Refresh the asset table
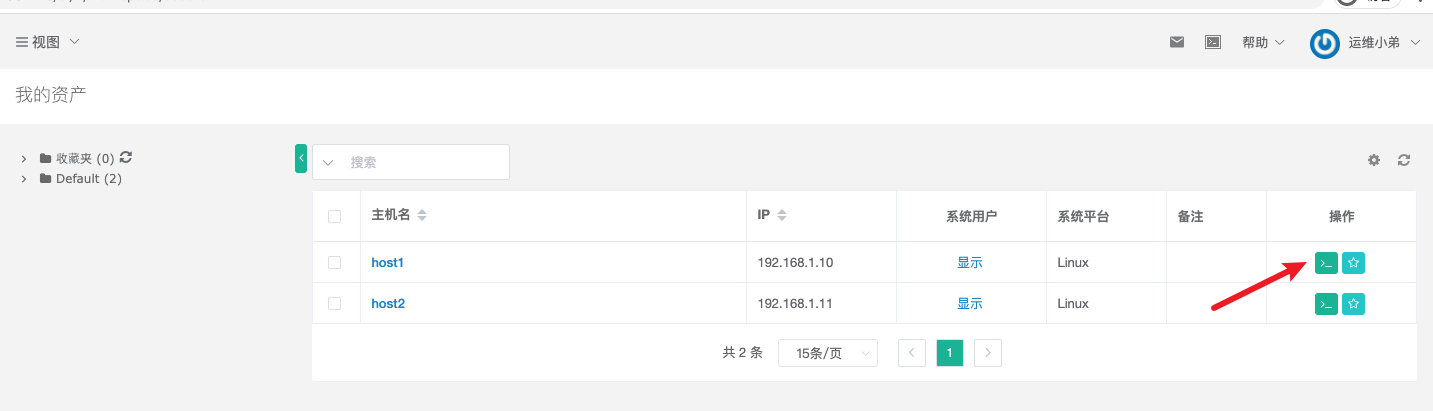Screen dimensions: 1433x411 coord(1404,160)
